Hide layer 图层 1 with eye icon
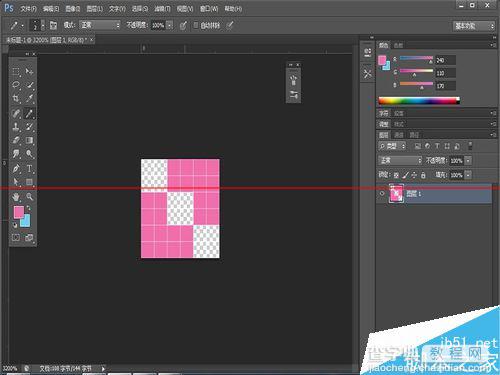Viewport: 500px width, 375px height. (382, 193)
